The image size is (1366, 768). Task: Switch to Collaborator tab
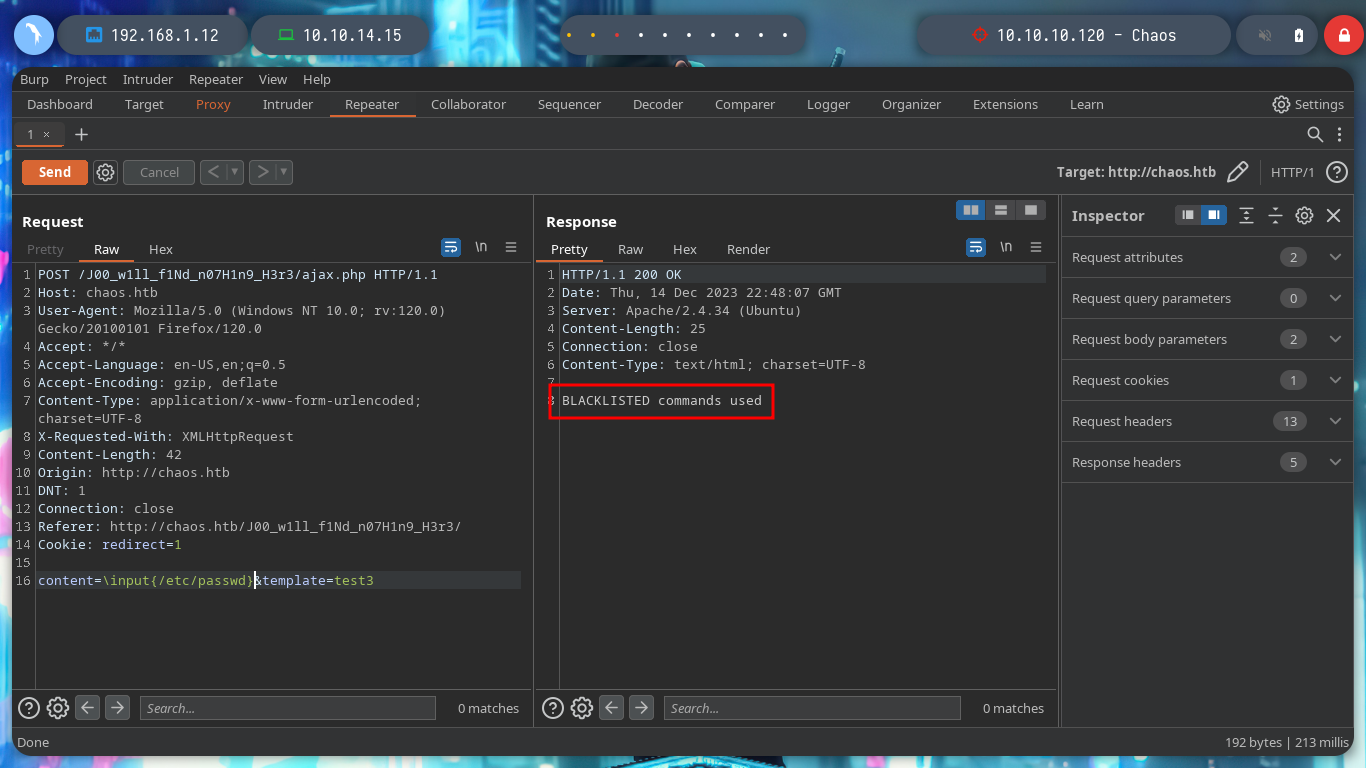pyautogui.click(x=468, y=104)
